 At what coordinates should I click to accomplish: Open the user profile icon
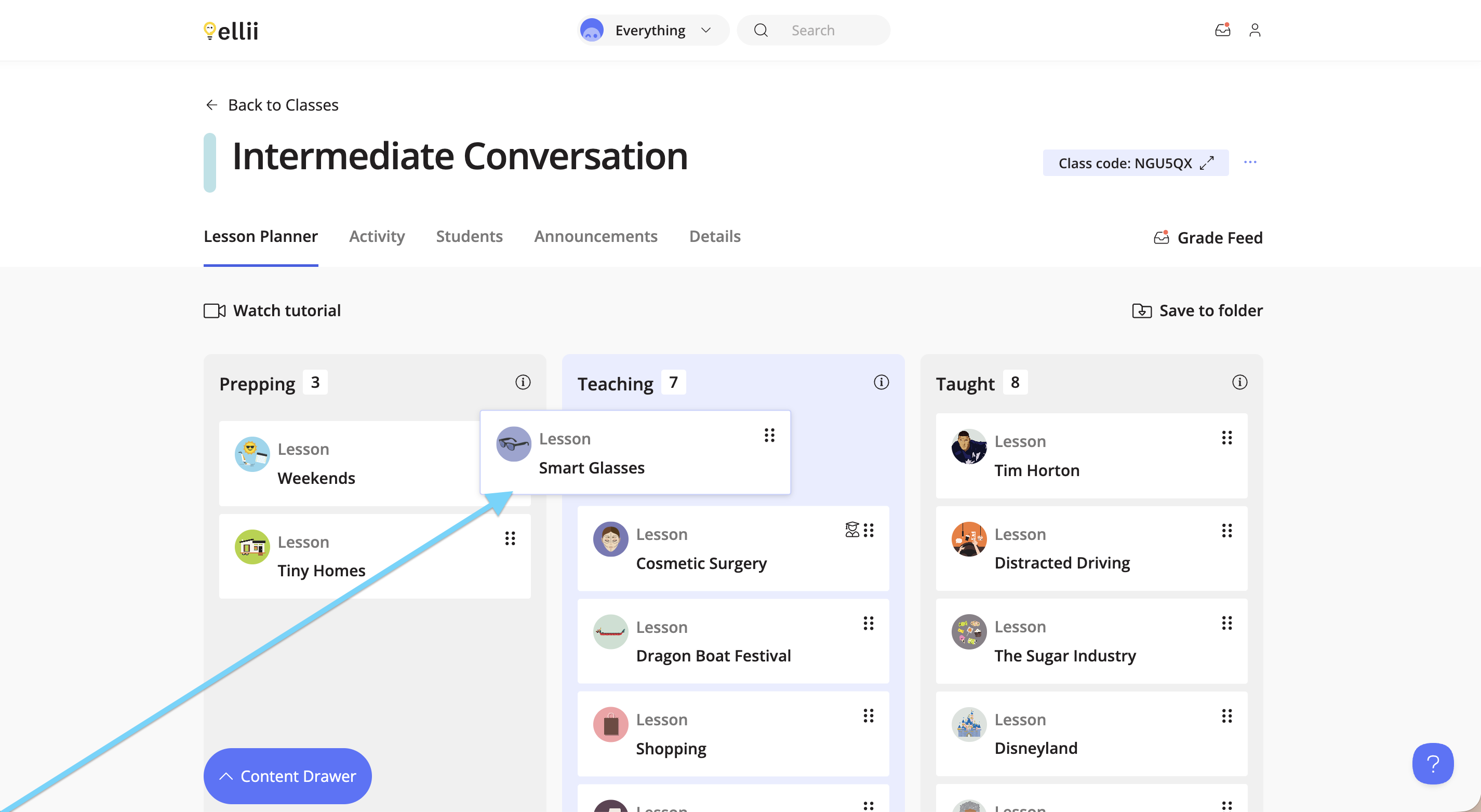[x=1255, y=30]
